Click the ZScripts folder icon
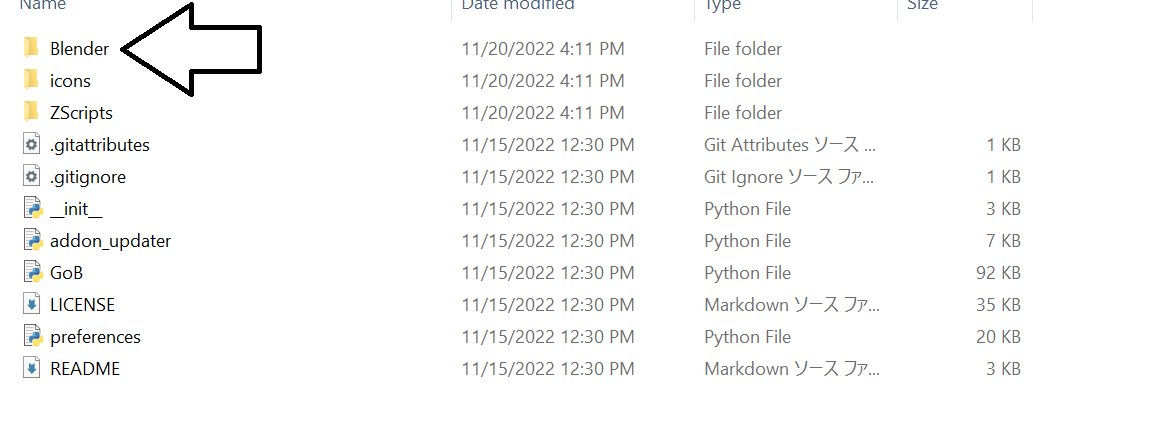The image size is (1149, 439). point(31,112)
